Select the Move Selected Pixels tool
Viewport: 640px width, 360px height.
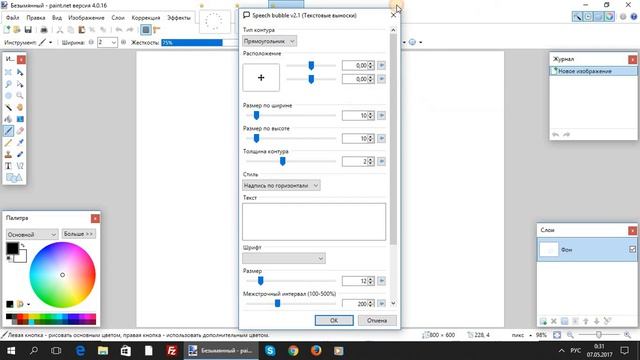(x=20, y=72)
